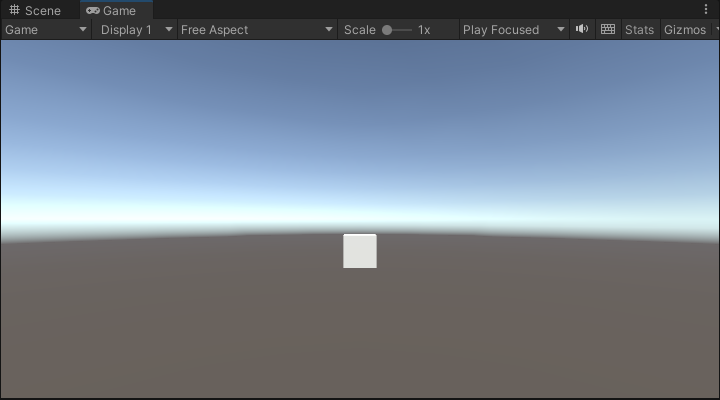Screen dimensions: 720x400
Task: Mute audio with the speaker icon
Action: [582, 29]
